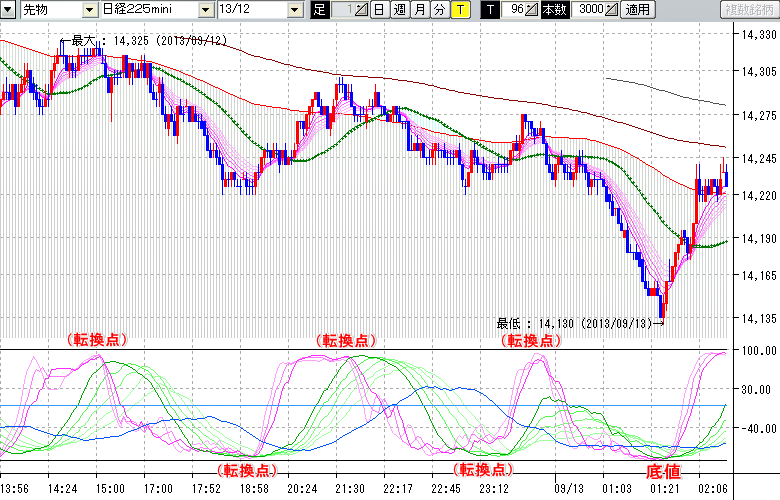Click the 複数銘柄 multiple symbols button
This screenshot has height=500, width=780.
tap(750, 10)
